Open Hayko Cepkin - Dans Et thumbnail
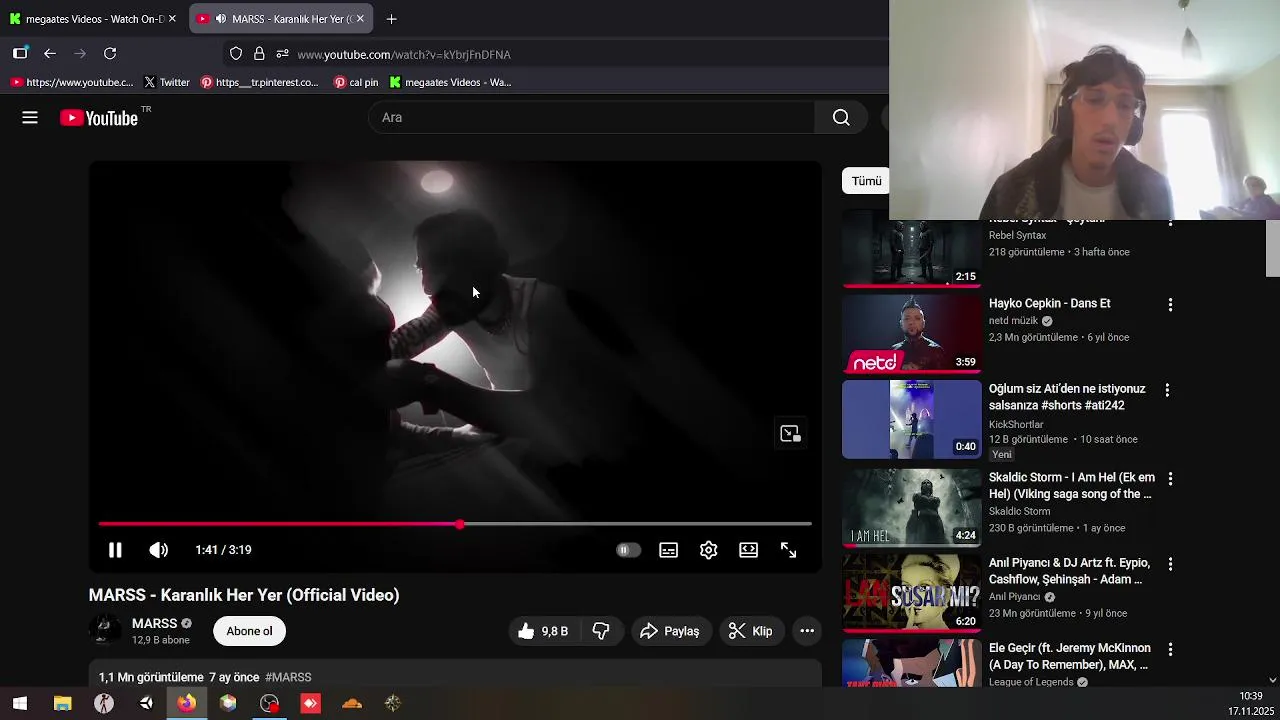The width and height of the screenshot is (1280, 720). tap(912, 333)
